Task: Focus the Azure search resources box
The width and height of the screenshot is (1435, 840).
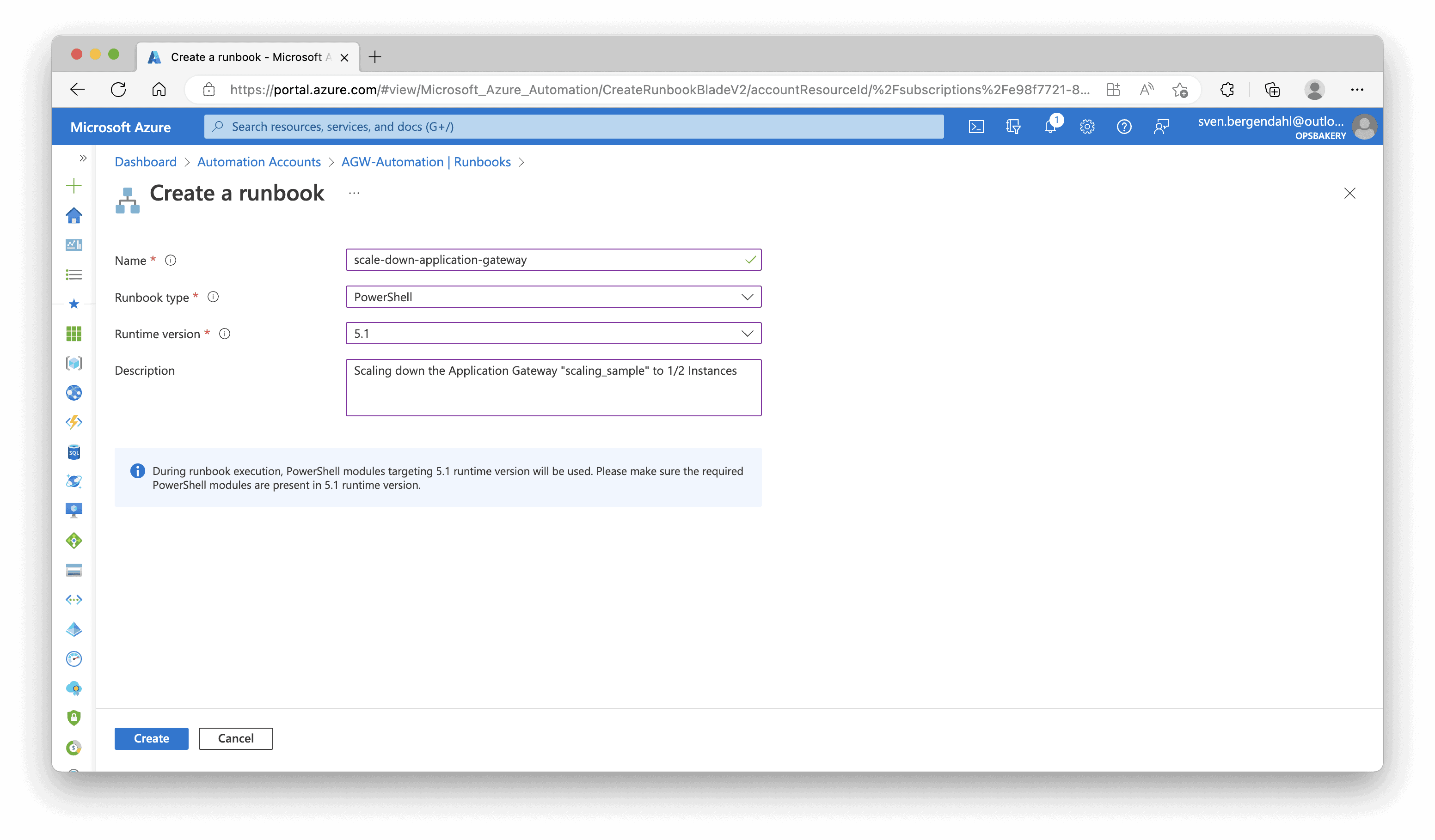Action: pos(573,126)
